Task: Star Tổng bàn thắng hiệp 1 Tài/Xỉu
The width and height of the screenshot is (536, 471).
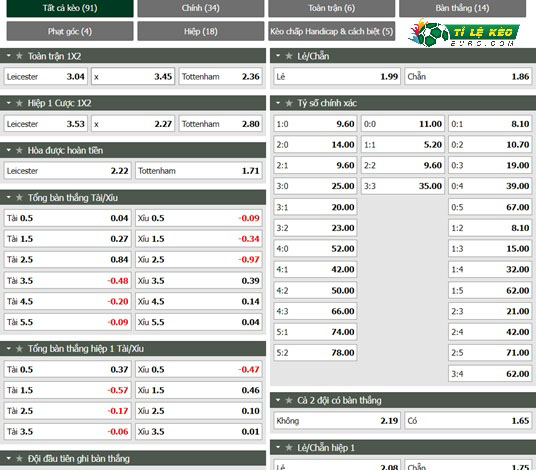Action: point(19,349)
